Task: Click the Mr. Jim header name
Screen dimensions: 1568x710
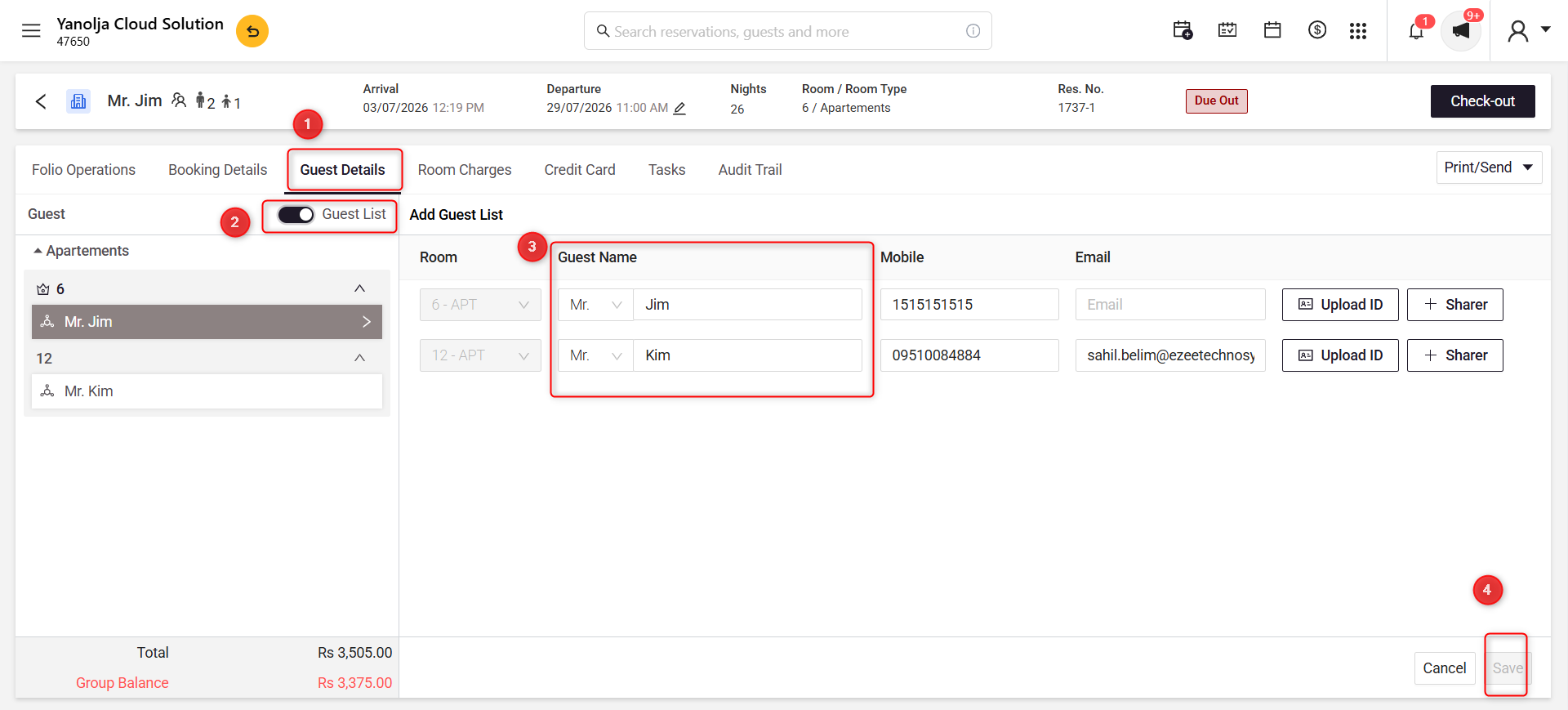Action: click(x=135, y=100)
